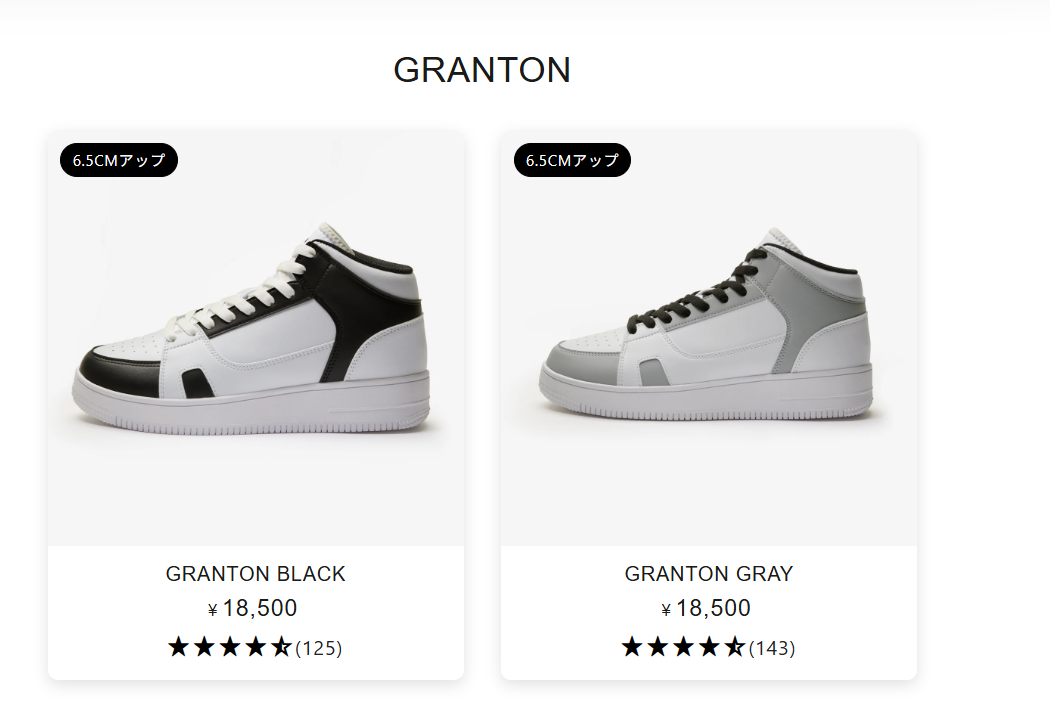Click the black and white sneaker image
The height and width of the screenshot is (706, 1050).
[256, 335]
